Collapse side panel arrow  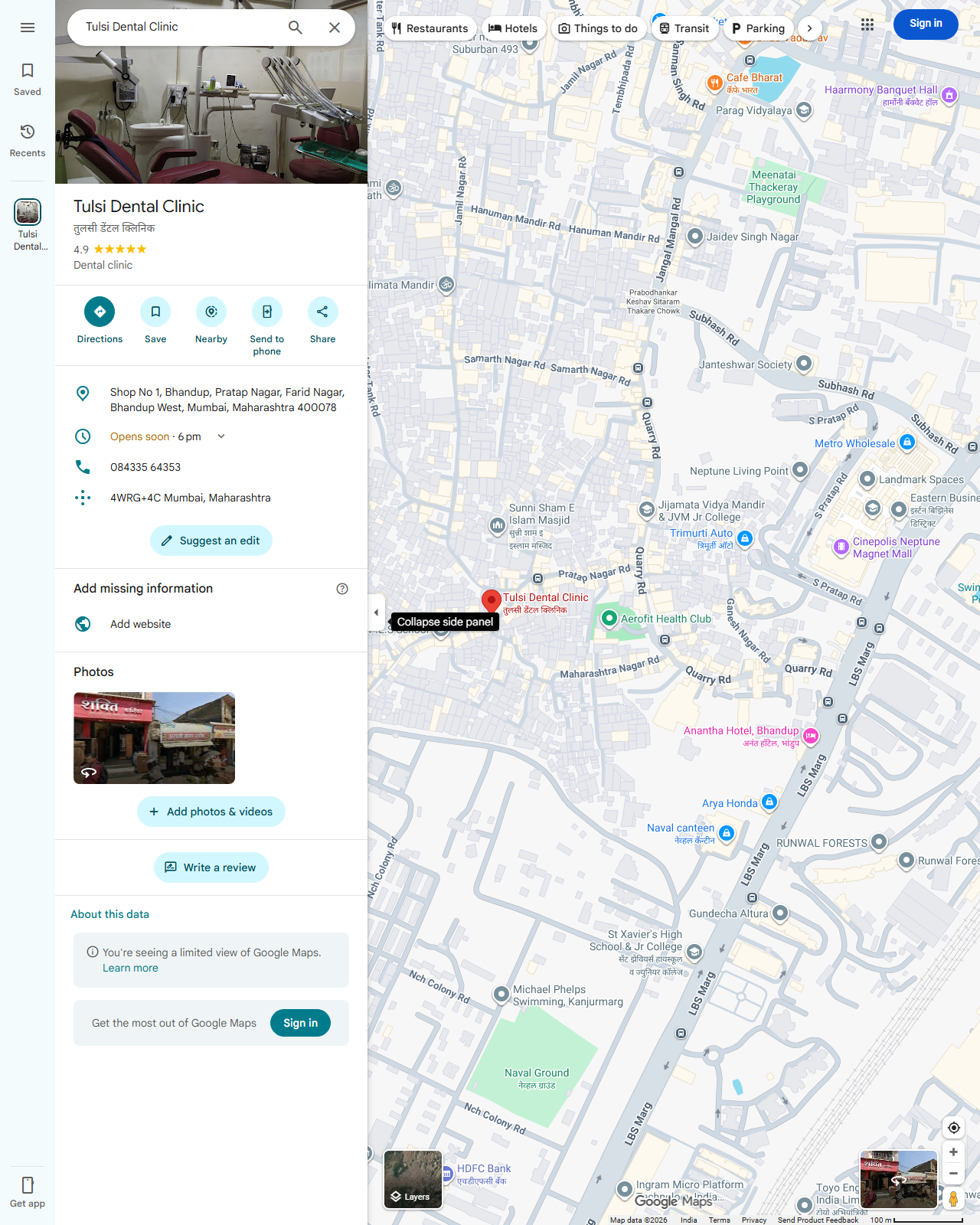click(376, 612)
